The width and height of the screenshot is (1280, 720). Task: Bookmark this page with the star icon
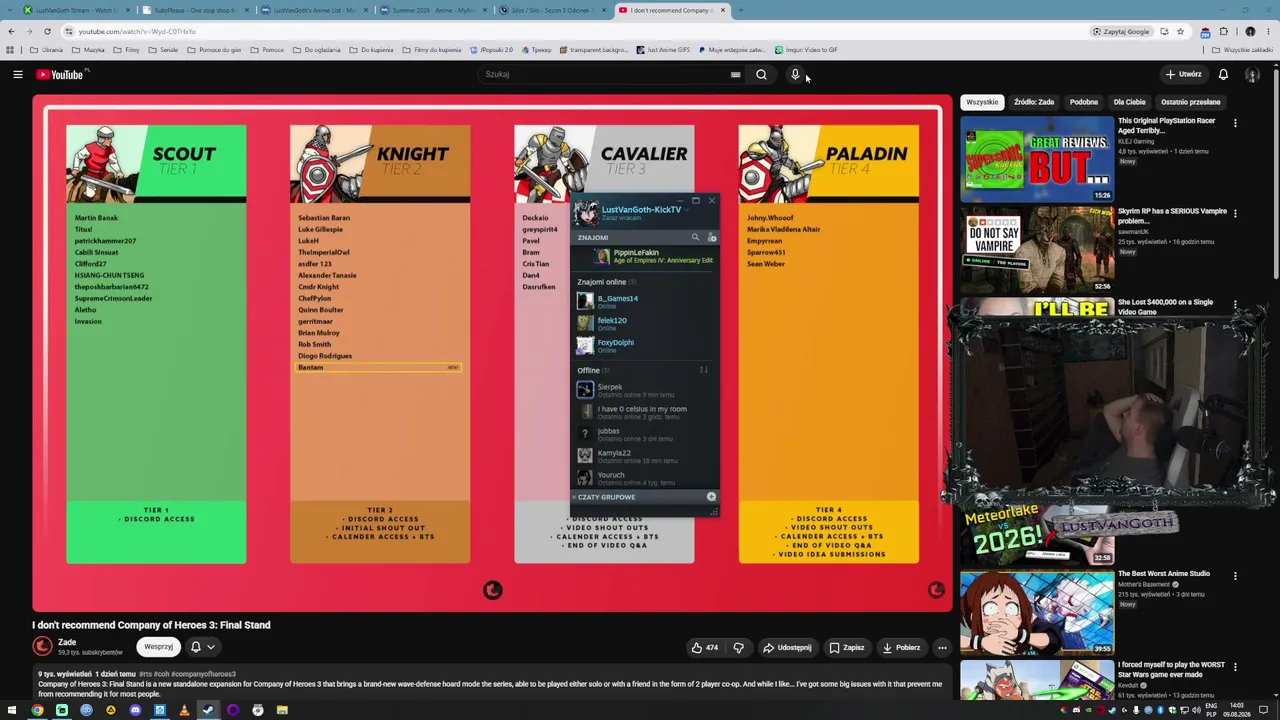coord(1180,31)
